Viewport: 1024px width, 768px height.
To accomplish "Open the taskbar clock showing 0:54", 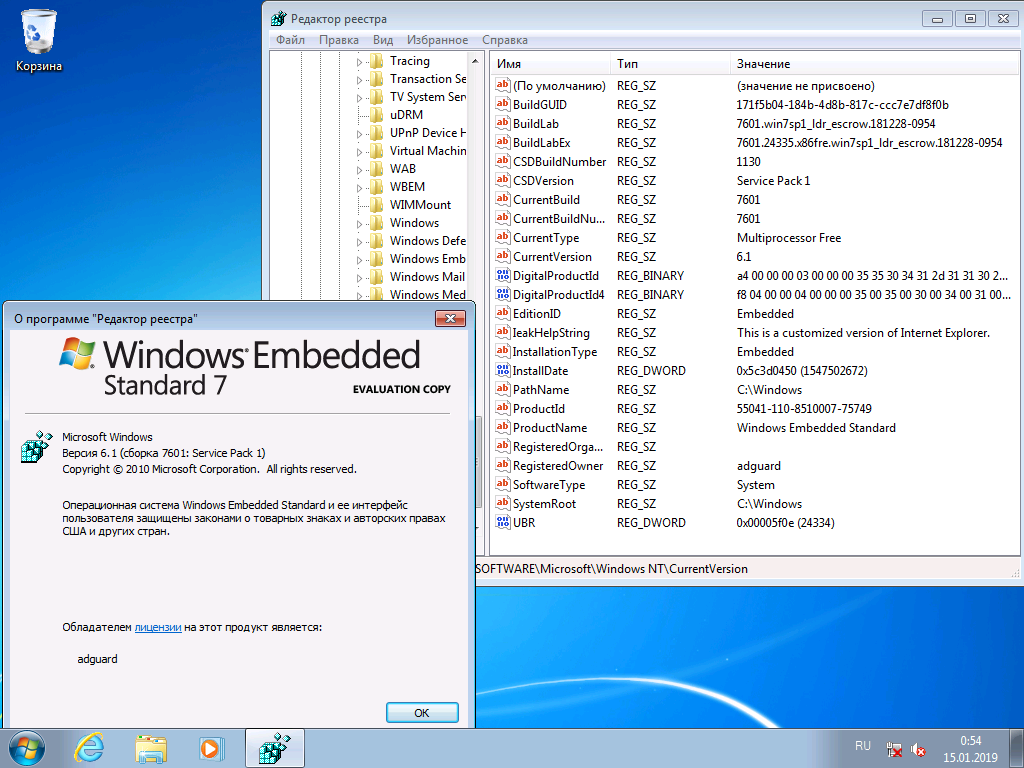I will (970, 749).
